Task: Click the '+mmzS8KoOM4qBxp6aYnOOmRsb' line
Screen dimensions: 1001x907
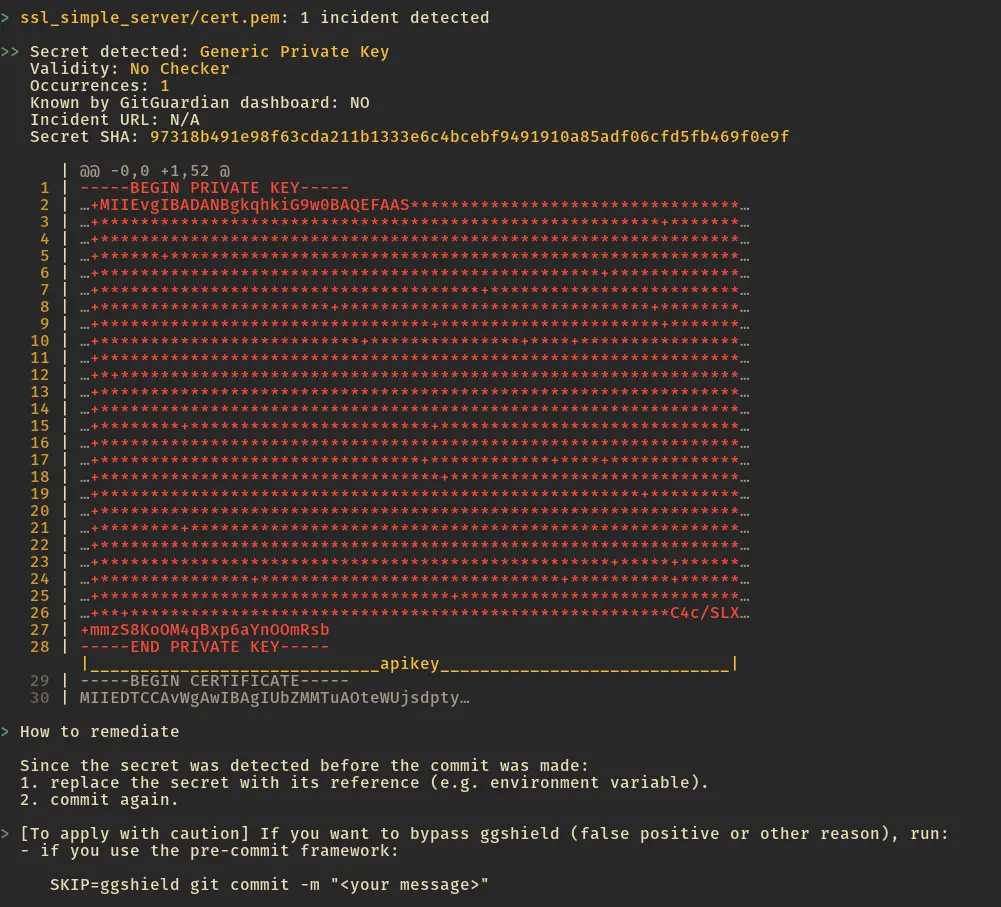Action: [204, 630]
